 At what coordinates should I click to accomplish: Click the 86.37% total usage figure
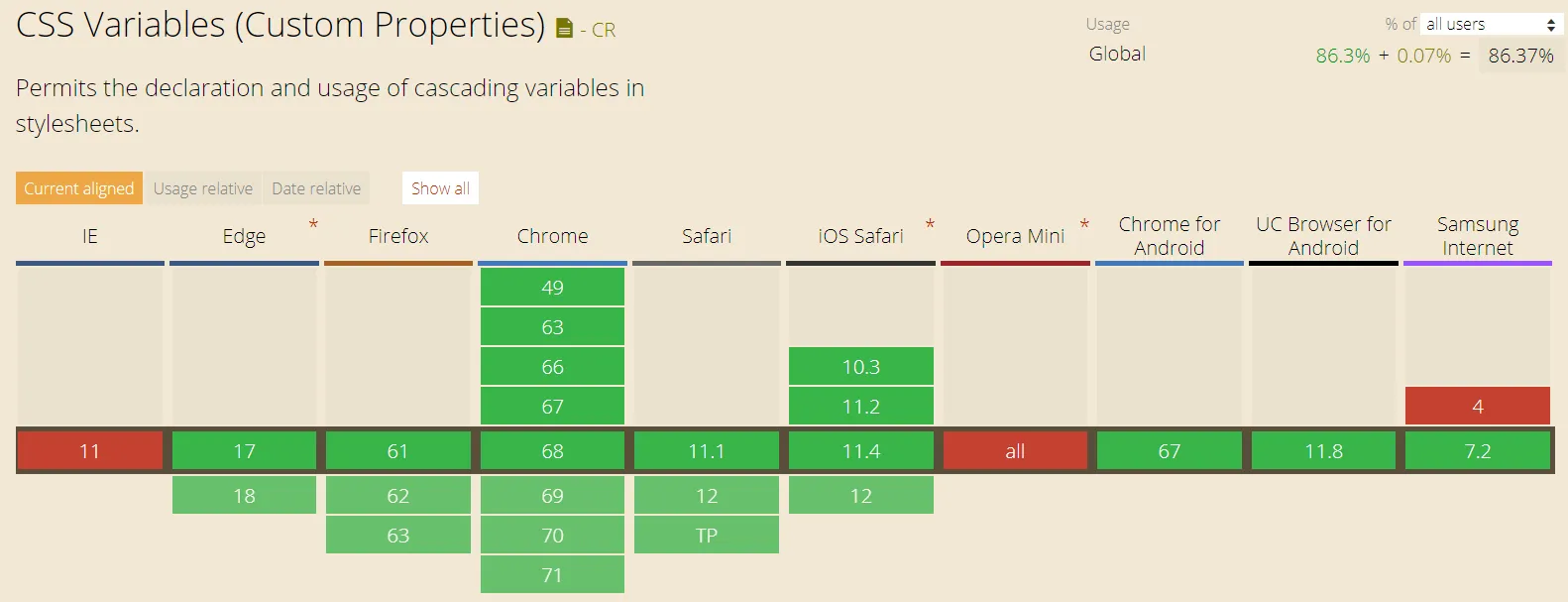point(1522,56)
